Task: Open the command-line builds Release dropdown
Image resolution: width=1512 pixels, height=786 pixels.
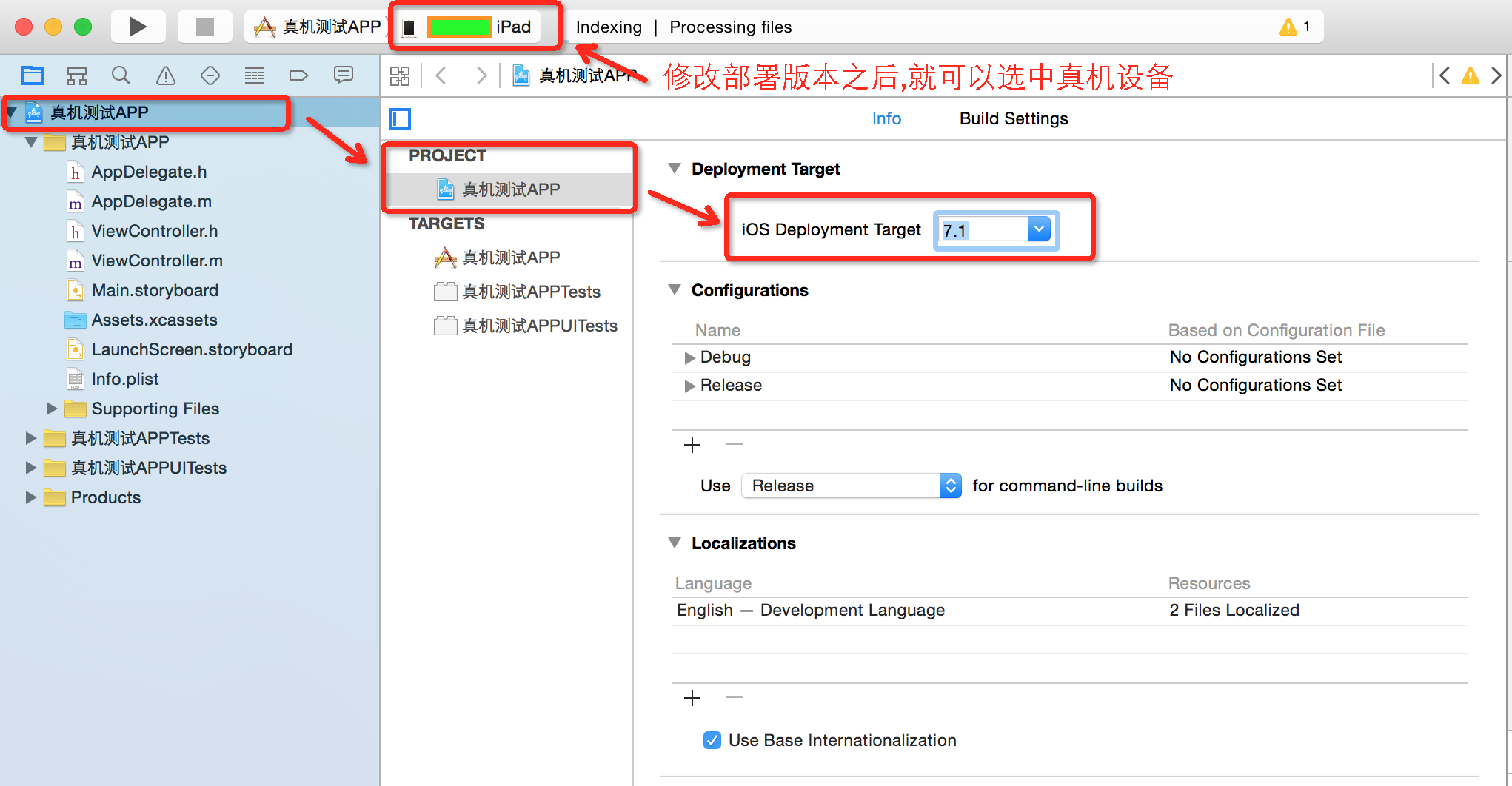Action: (852, 486)
